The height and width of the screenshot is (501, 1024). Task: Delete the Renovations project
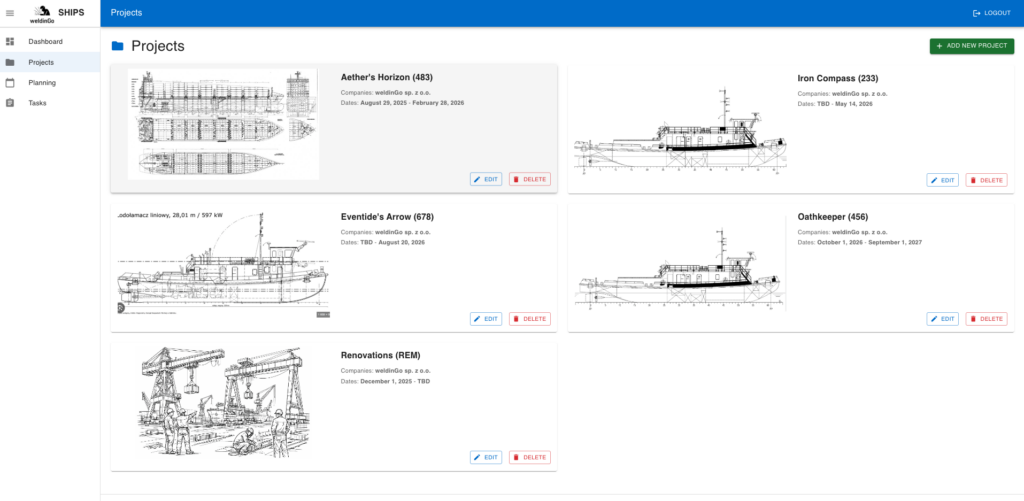click(530, 457)
